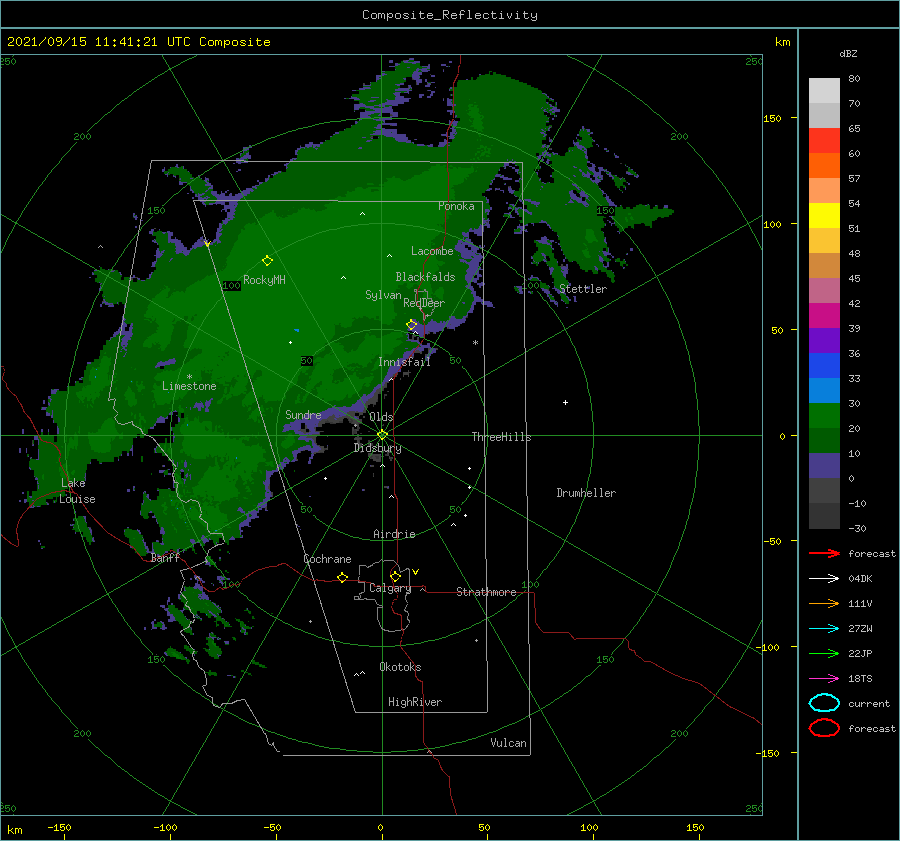The height and width of the screenshot is (841, 900).
Task: Click the Banff label on map
Action: pos(165,557)
